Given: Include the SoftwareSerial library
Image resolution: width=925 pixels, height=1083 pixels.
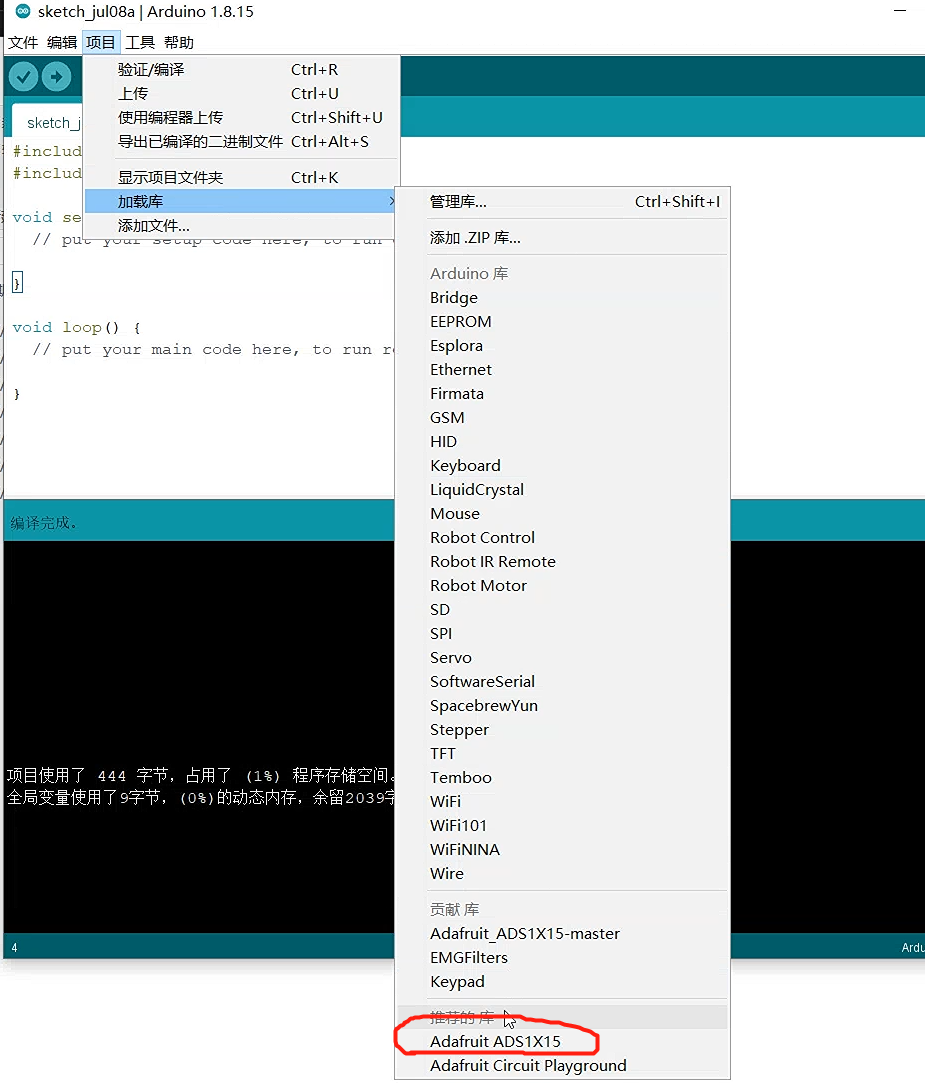Looking at the screenshot, I should tap(483, 681).
